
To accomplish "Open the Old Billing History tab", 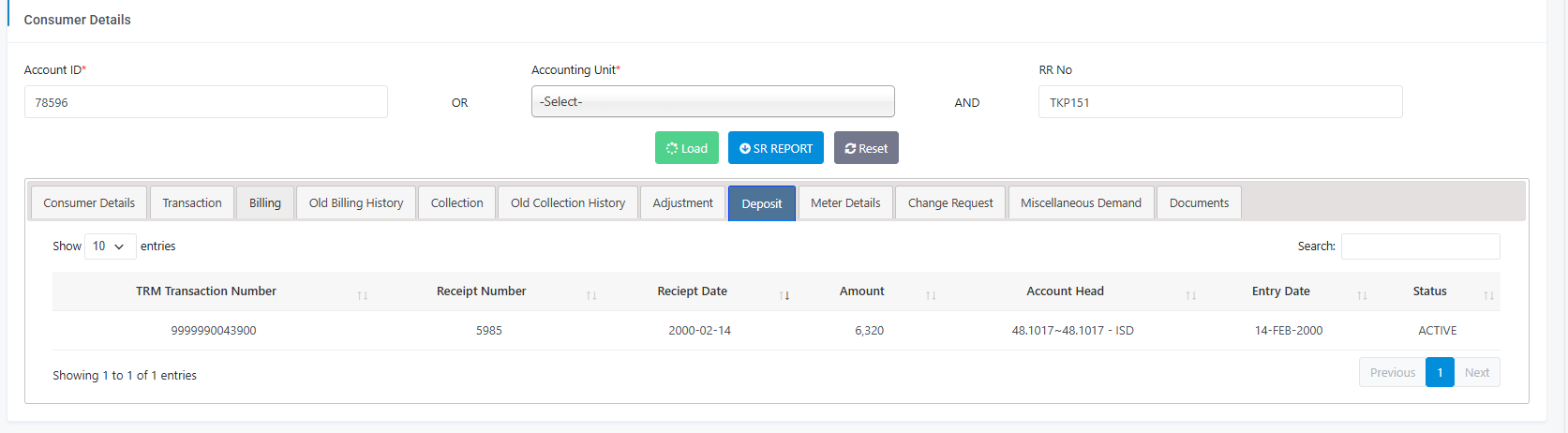I will [x=356, y=203].
